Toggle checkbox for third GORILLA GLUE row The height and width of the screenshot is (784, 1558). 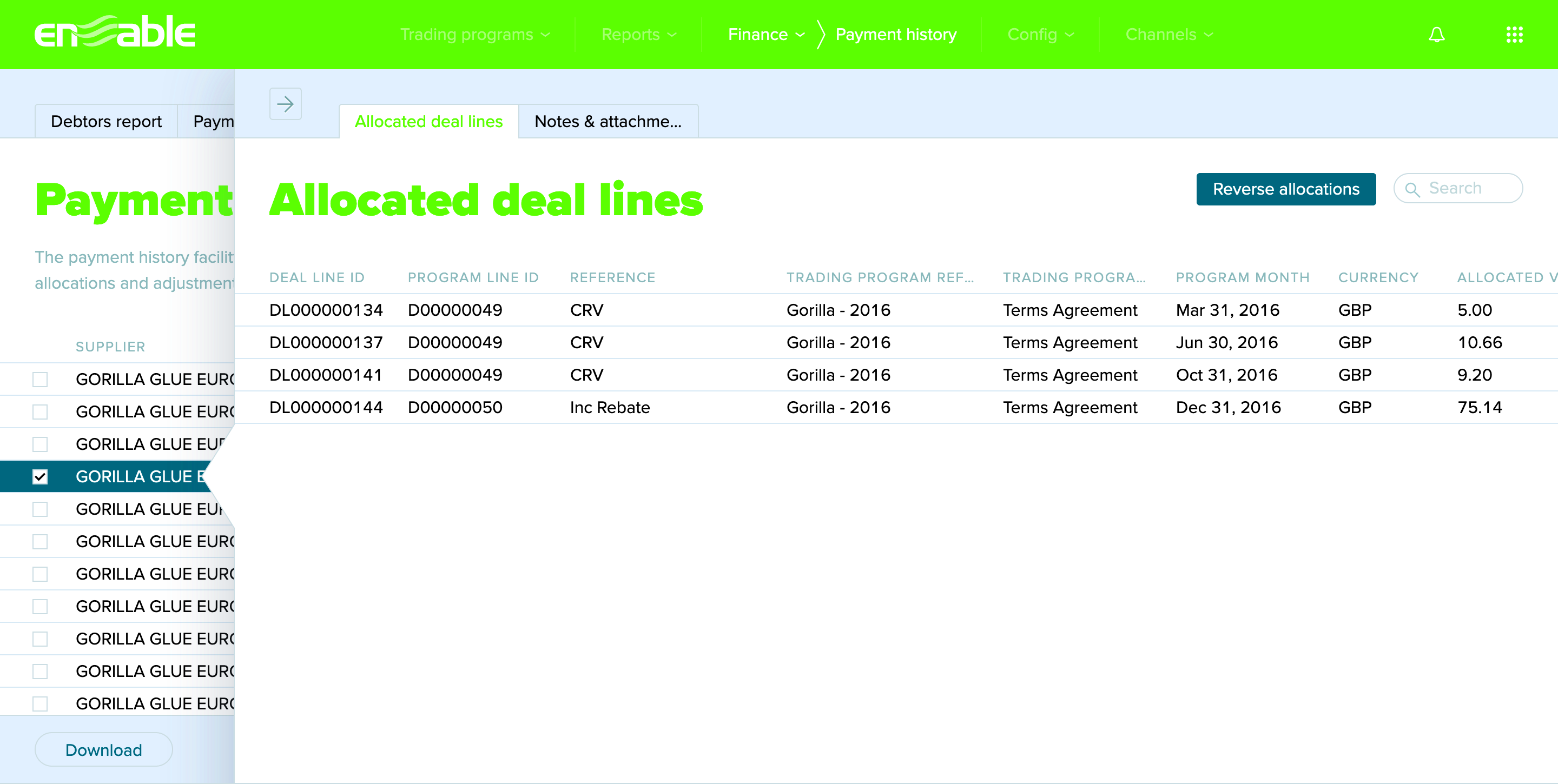click(40, 444)
